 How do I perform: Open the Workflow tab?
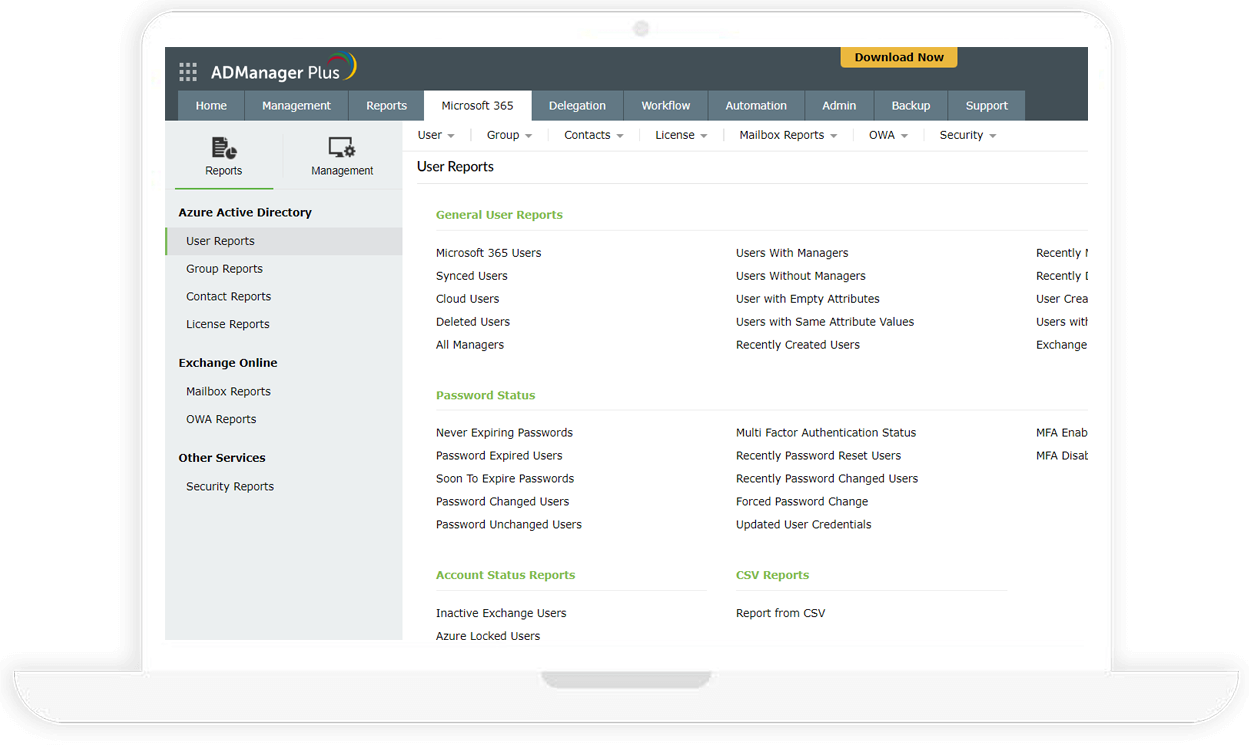click(666, 106)
